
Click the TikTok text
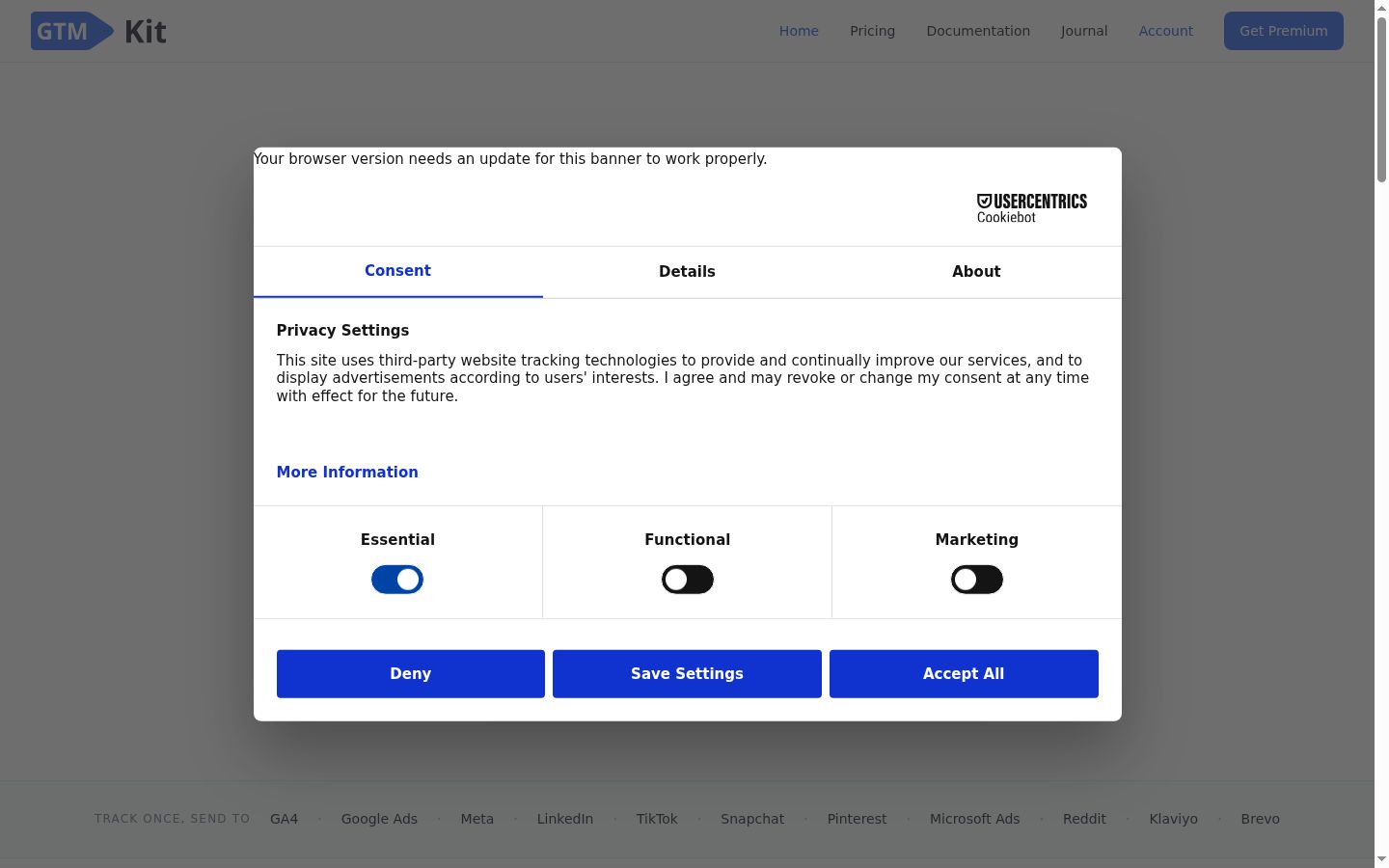click(657, 819)
